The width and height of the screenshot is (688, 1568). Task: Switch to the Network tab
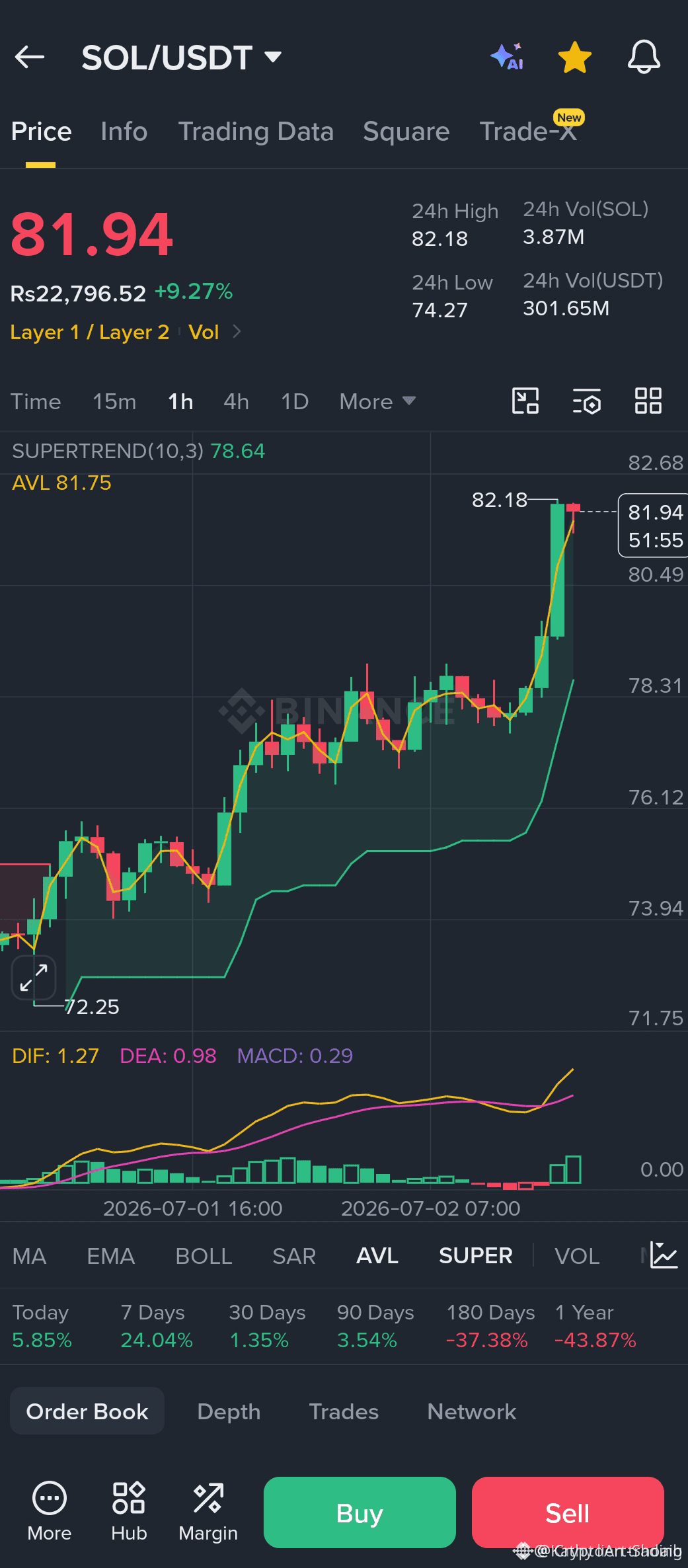click(x=471, y=1411)
